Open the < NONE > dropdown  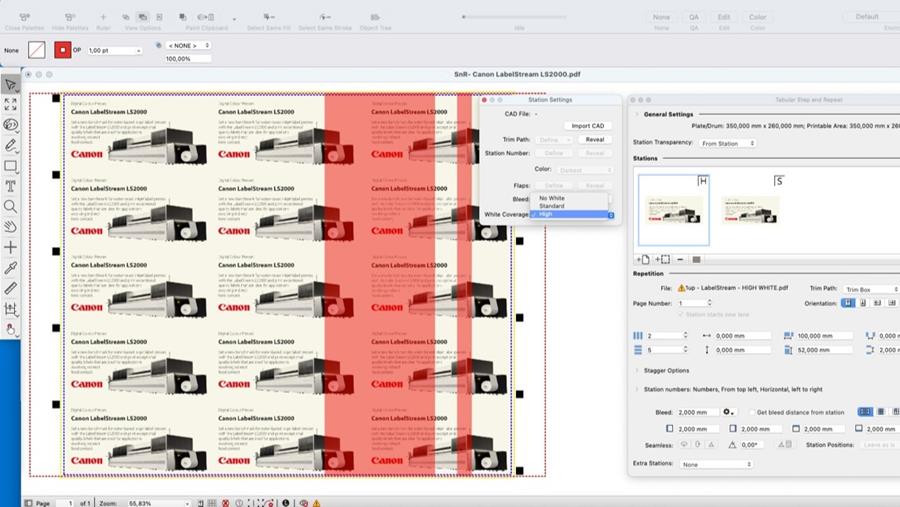pos(188,45)
